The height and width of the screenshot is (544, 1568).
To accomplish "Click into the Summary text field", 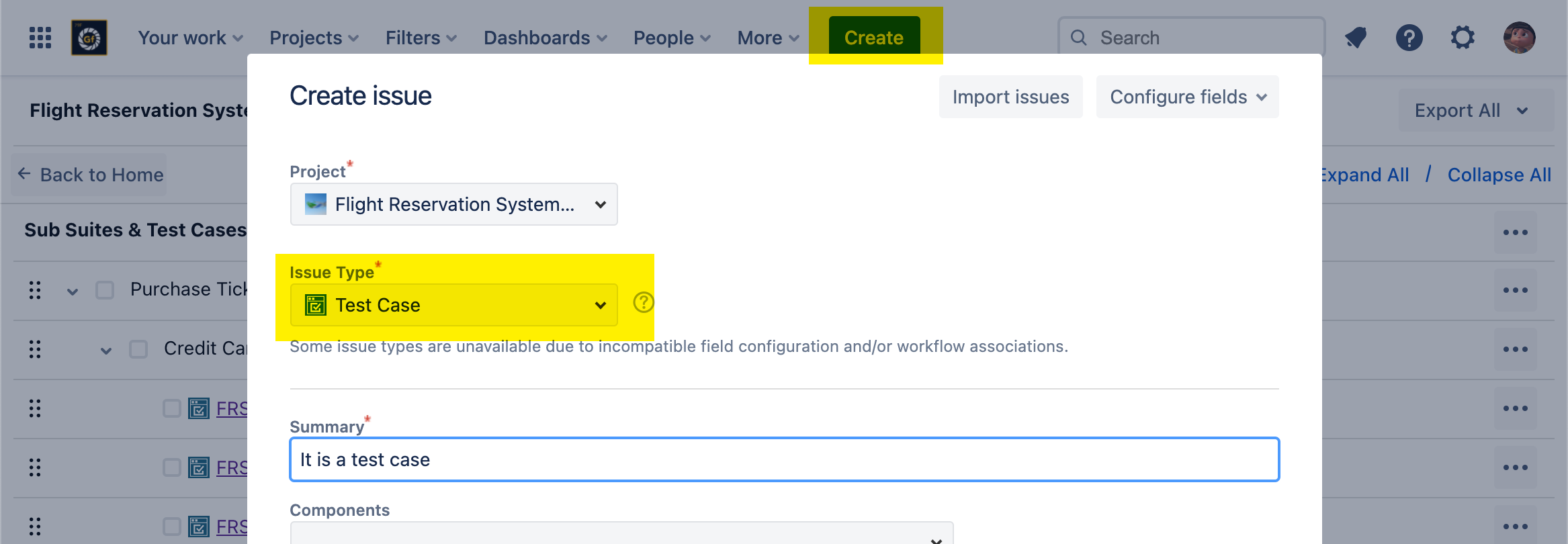I will pos(784,459).
